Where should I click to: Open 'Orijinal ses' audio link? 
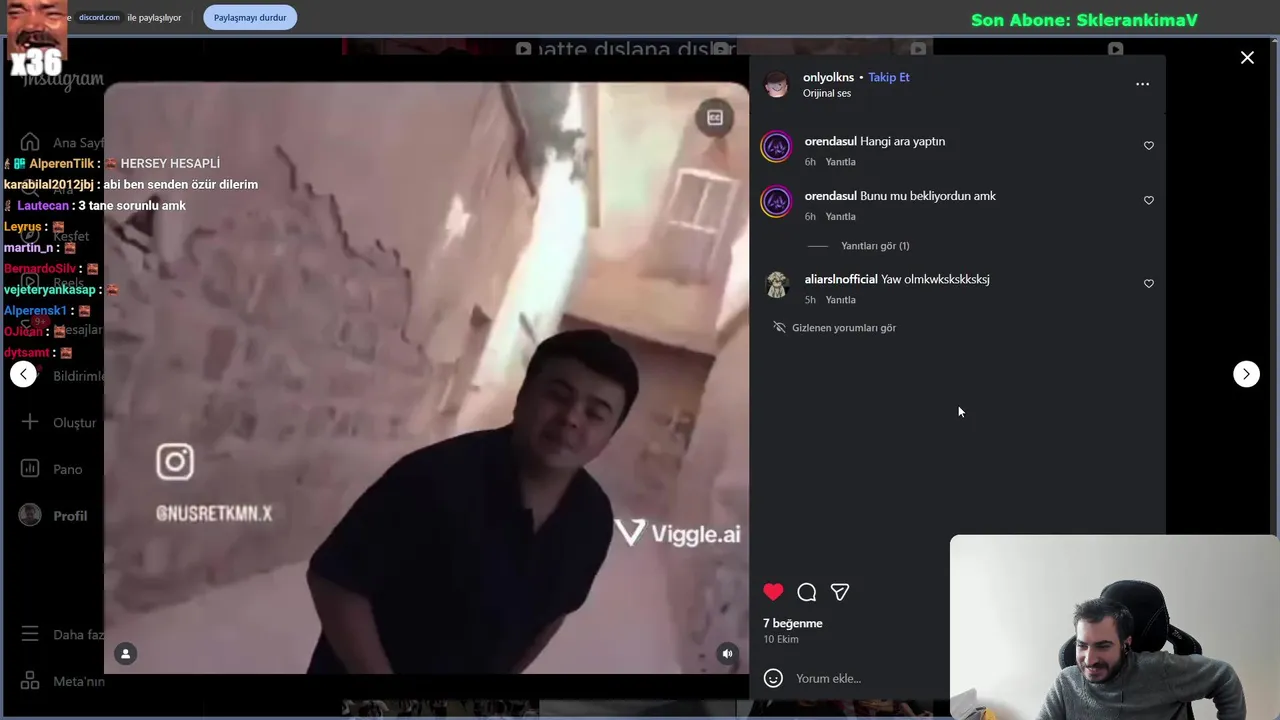[827, 93]
